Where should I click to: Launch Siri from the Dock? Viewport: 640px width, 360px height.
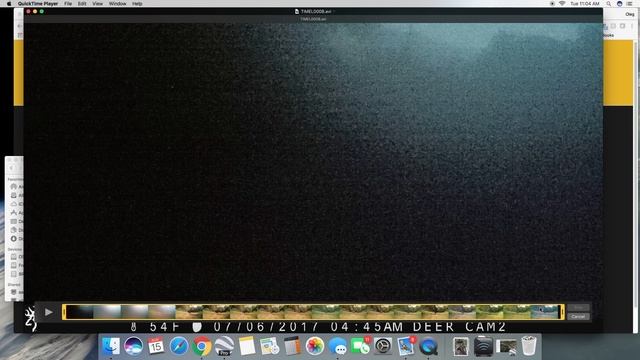[x=133, y=346]
